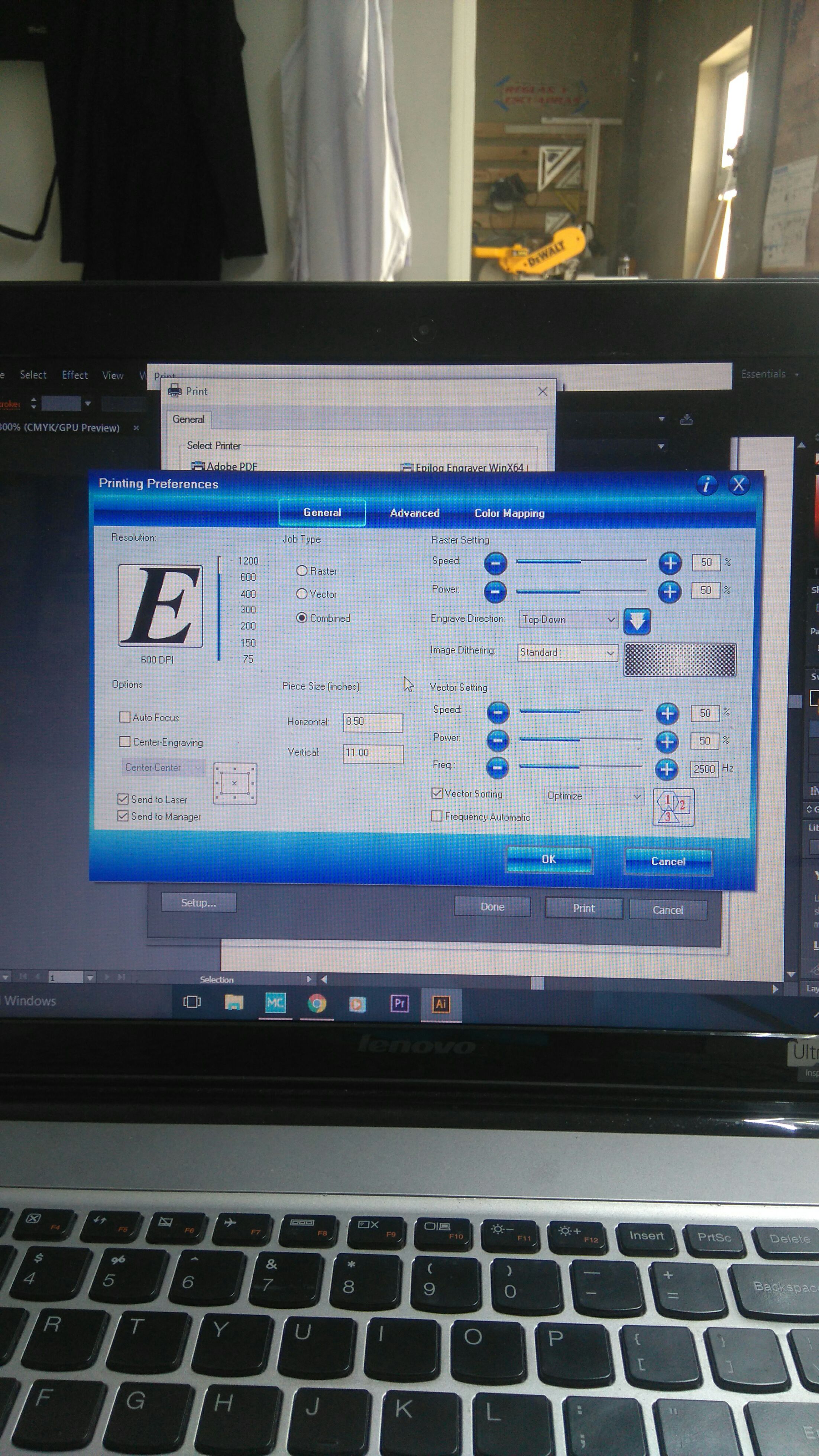Open the MC app on taskbar

click(x=275, y=1003)
